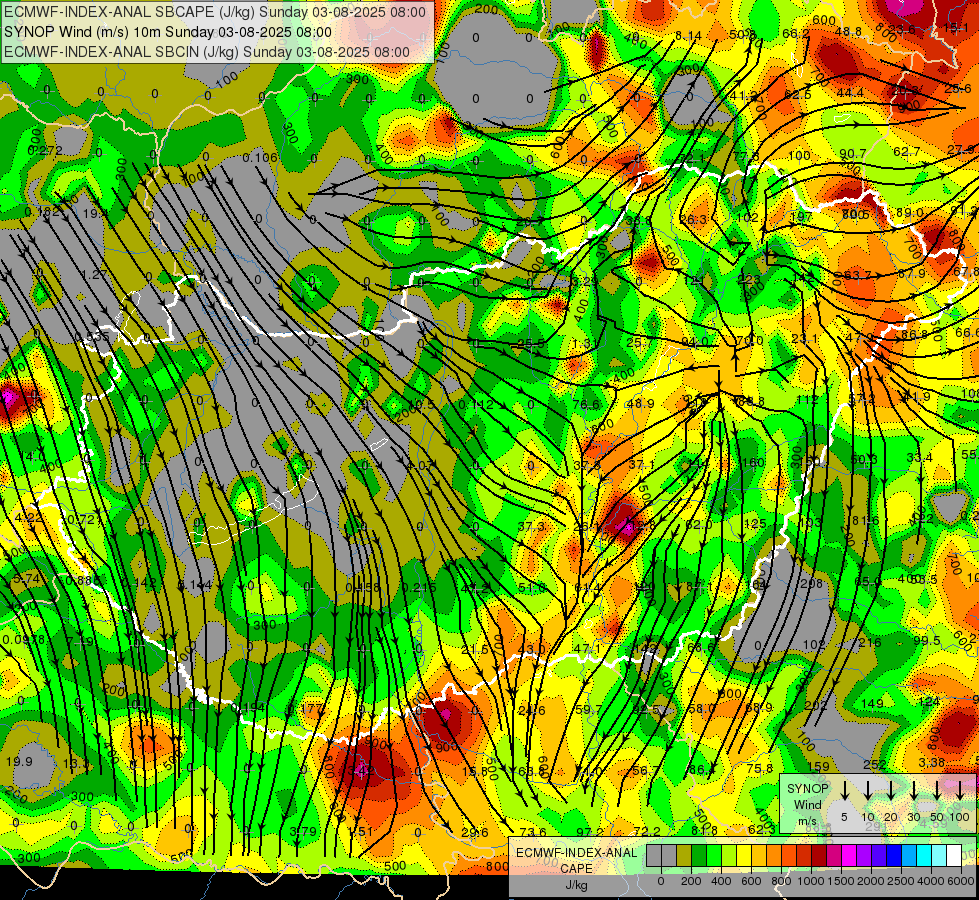979x900 pixels.
Task: Click the map value 59.7
Action: (589, 709)
